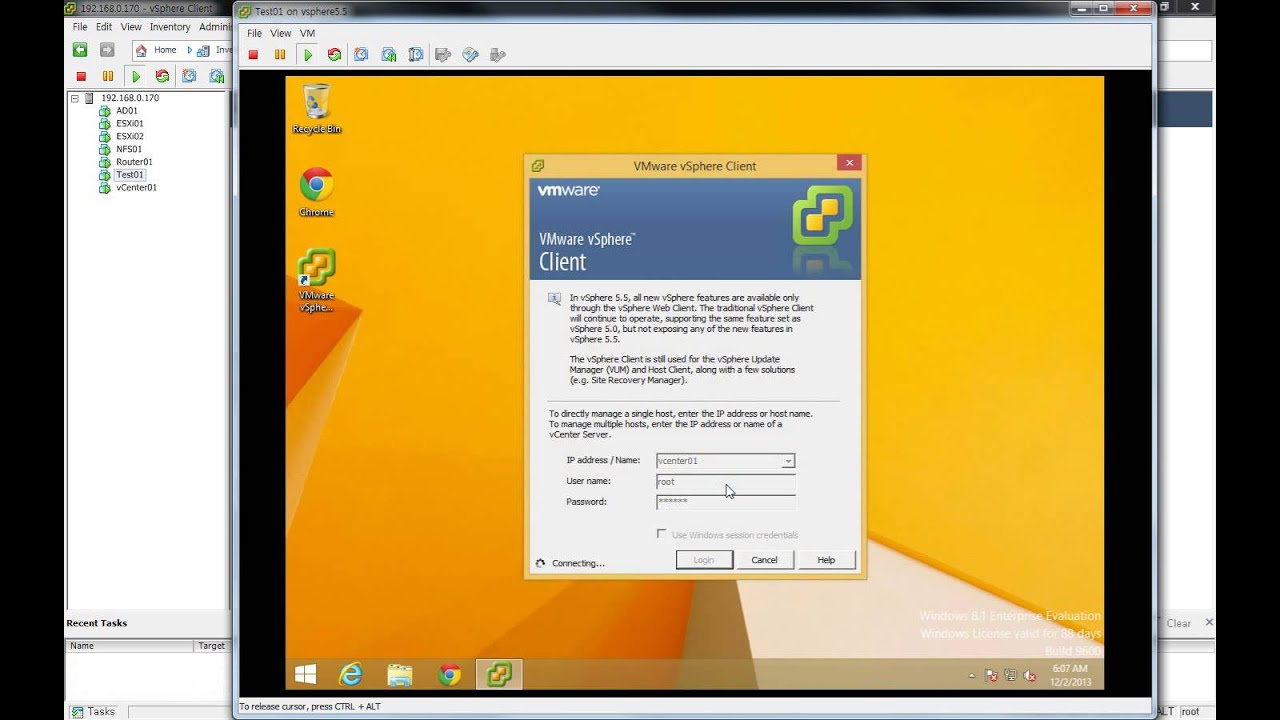Image resolution: width=1280 pixels, height=720 pixels.
Task: Open View menu in main vSphere Client
Action: tap(131, 27)
